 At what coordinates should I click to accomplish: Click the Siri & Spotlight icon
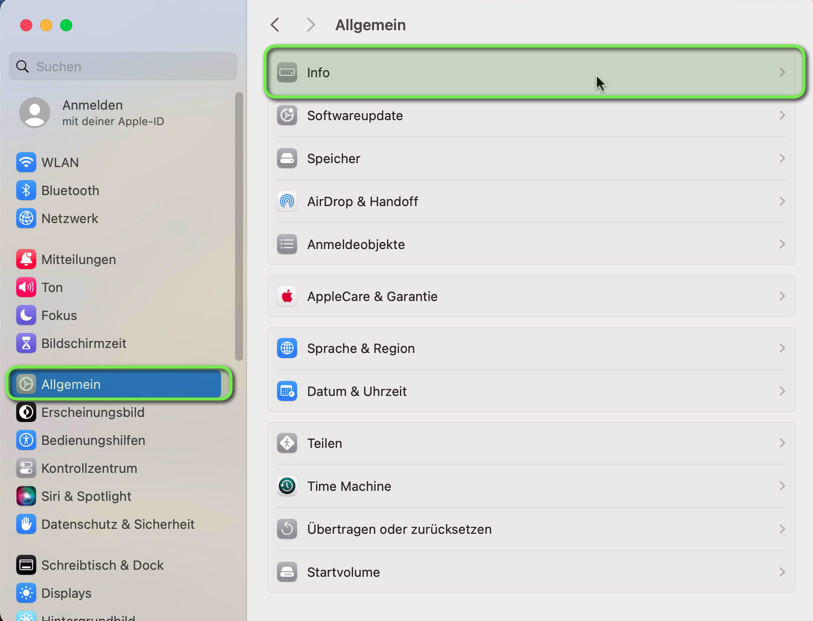[26, 497]
